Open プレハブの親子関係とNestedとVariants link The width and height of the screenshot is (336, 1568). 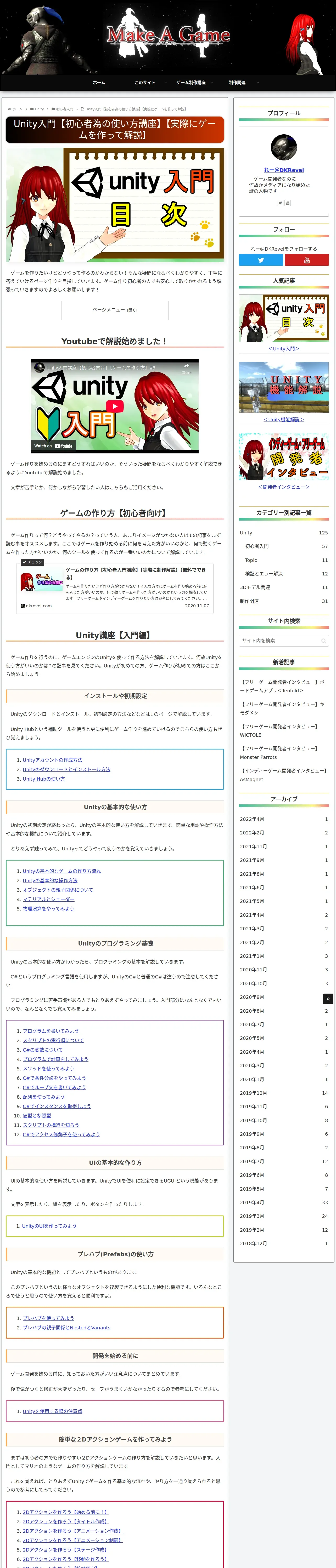pos(66,1328)
